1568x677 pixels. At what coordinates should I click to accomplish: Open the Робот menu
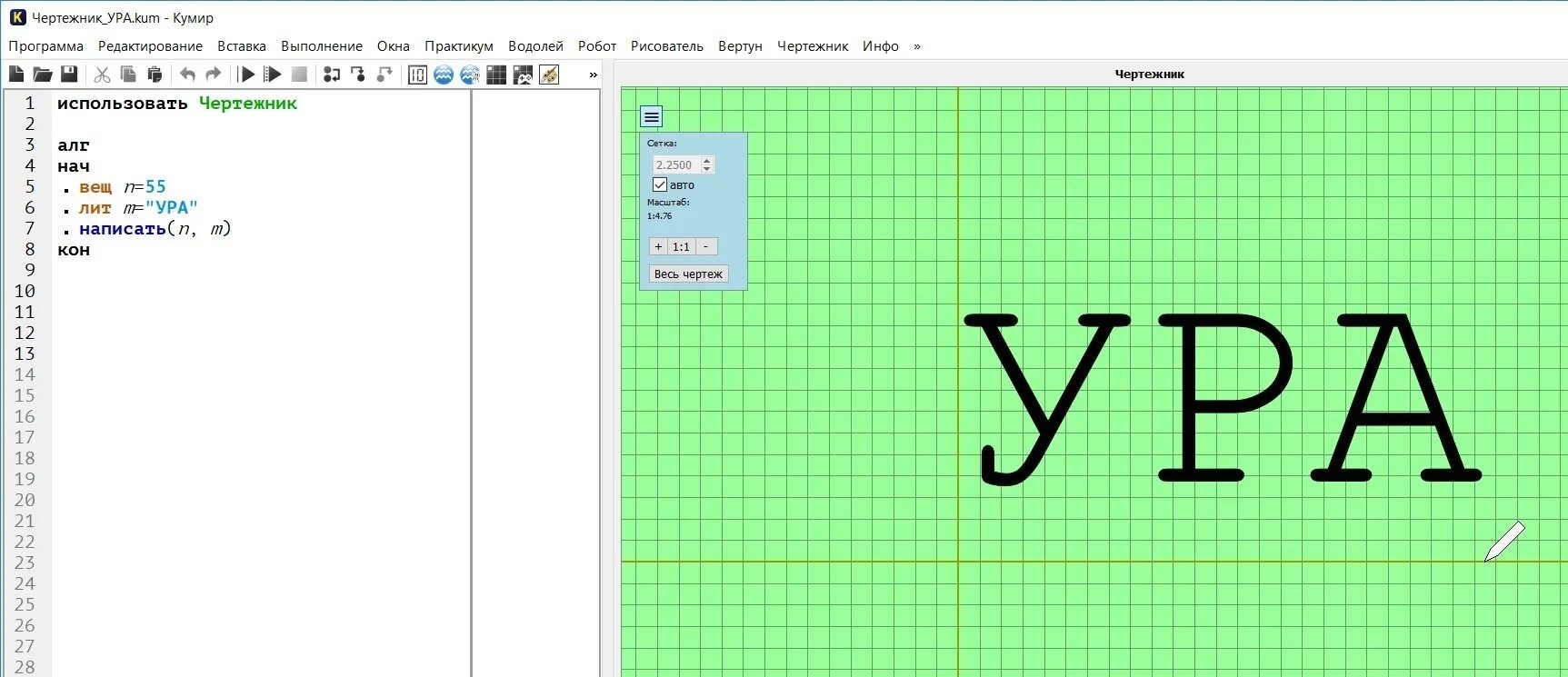click(x=597, y=46)
